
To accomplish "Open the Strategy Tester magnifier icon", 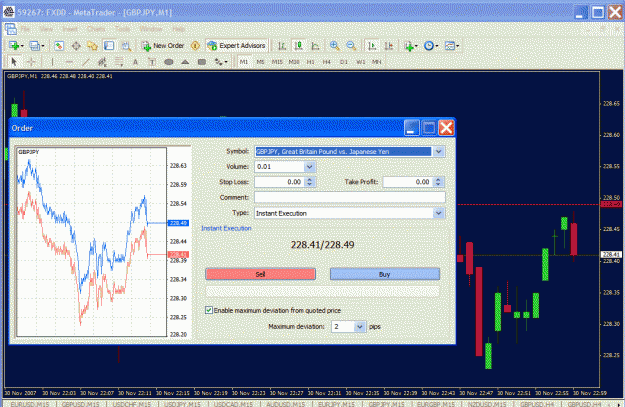I will pos(126,46).
